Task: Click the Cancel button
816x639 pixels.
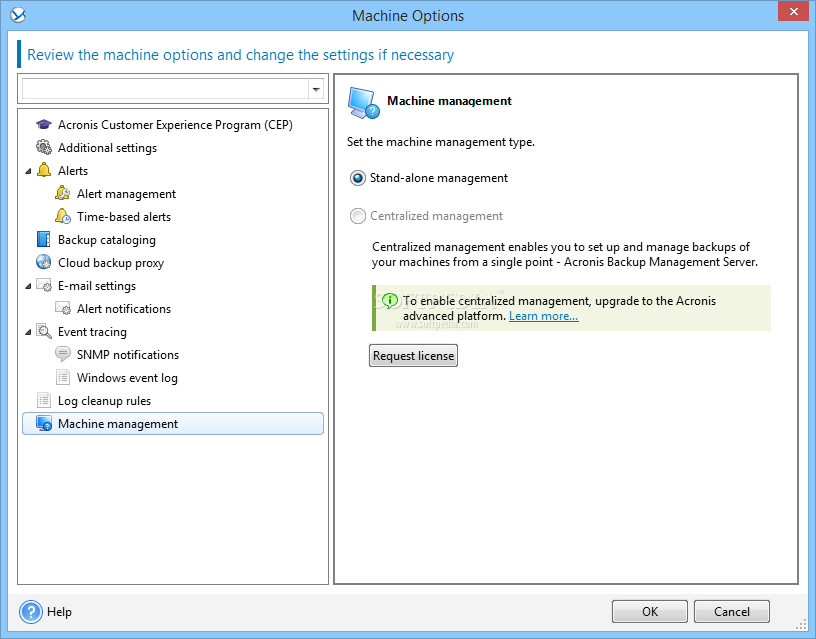Action: pyautogui.click(x=732, y=611)
